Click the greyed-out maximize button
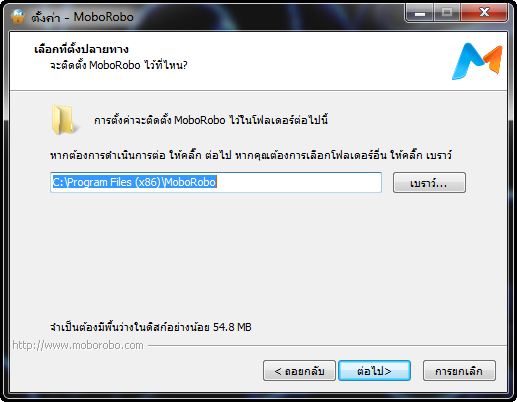This screenshot has width=517, height=402. click(447, 13)
